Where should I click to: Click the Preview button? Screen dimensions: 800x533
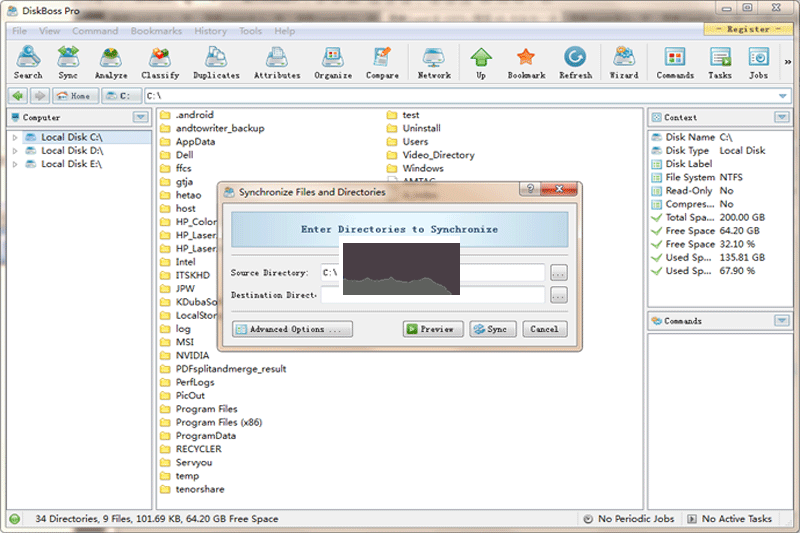(433, 329)
